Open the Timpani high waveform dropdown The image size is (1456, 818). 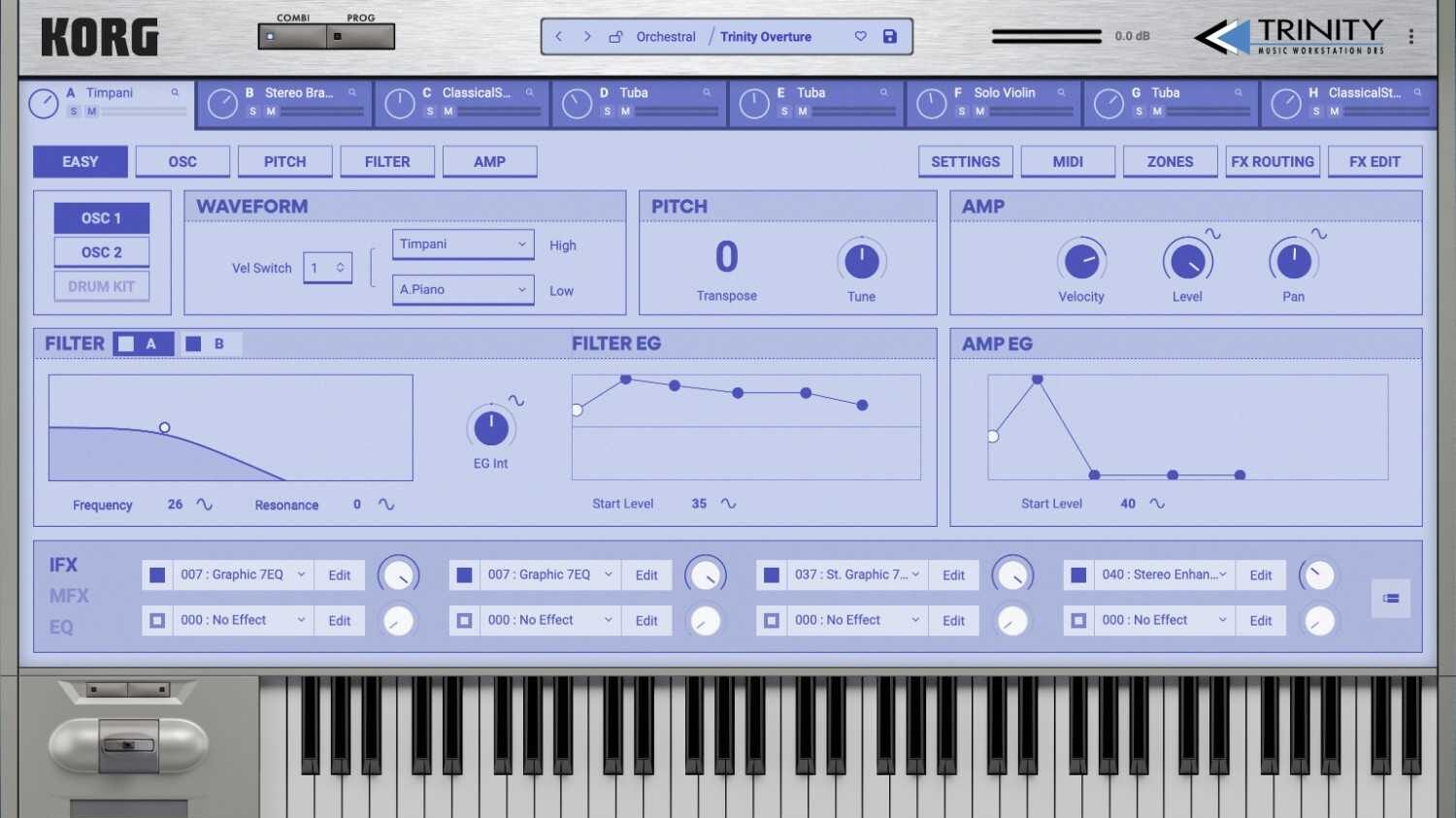(463, 245)
